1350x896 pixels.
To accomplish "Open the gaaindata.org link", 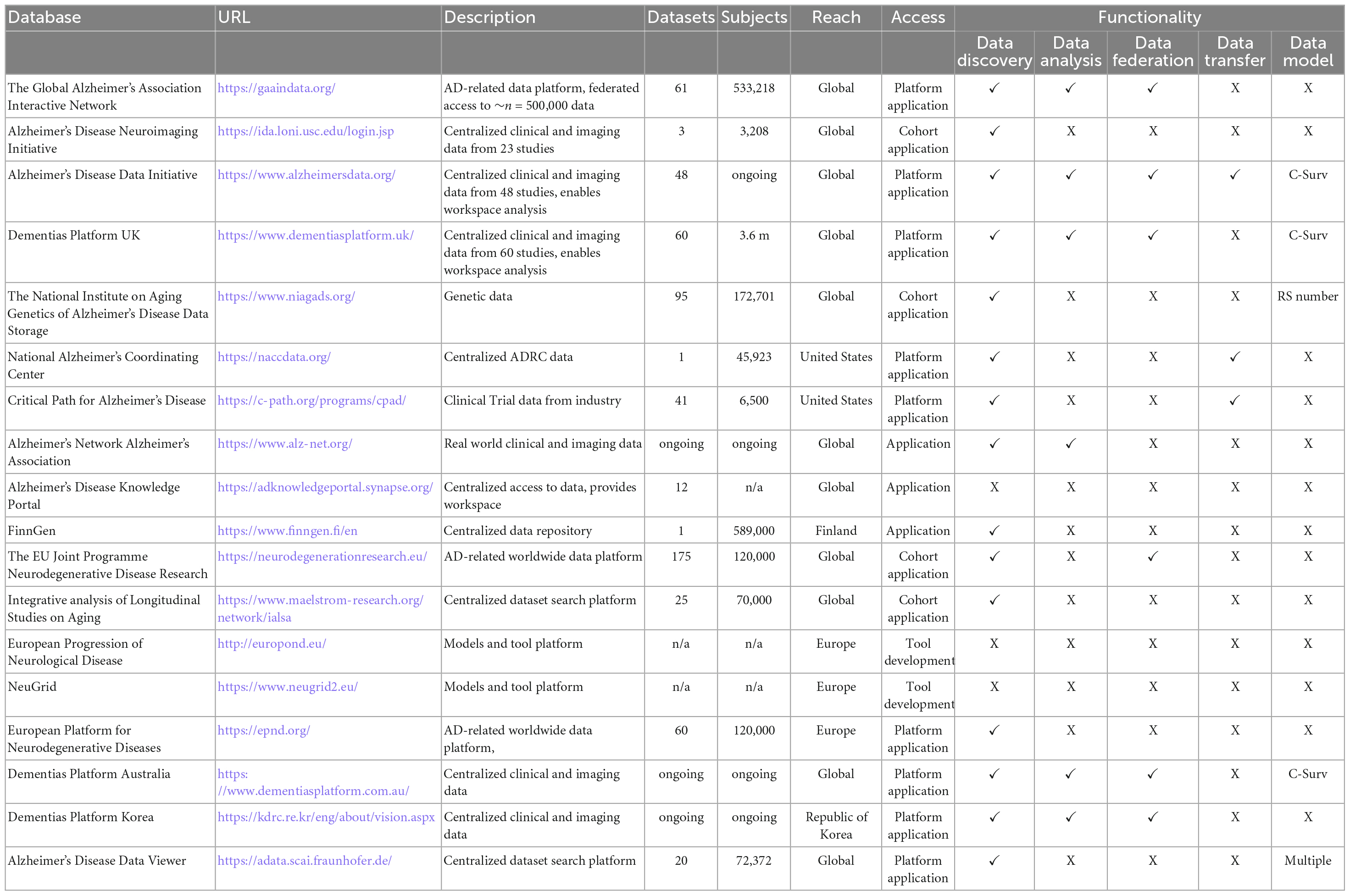I will click(x=276, y=88).
